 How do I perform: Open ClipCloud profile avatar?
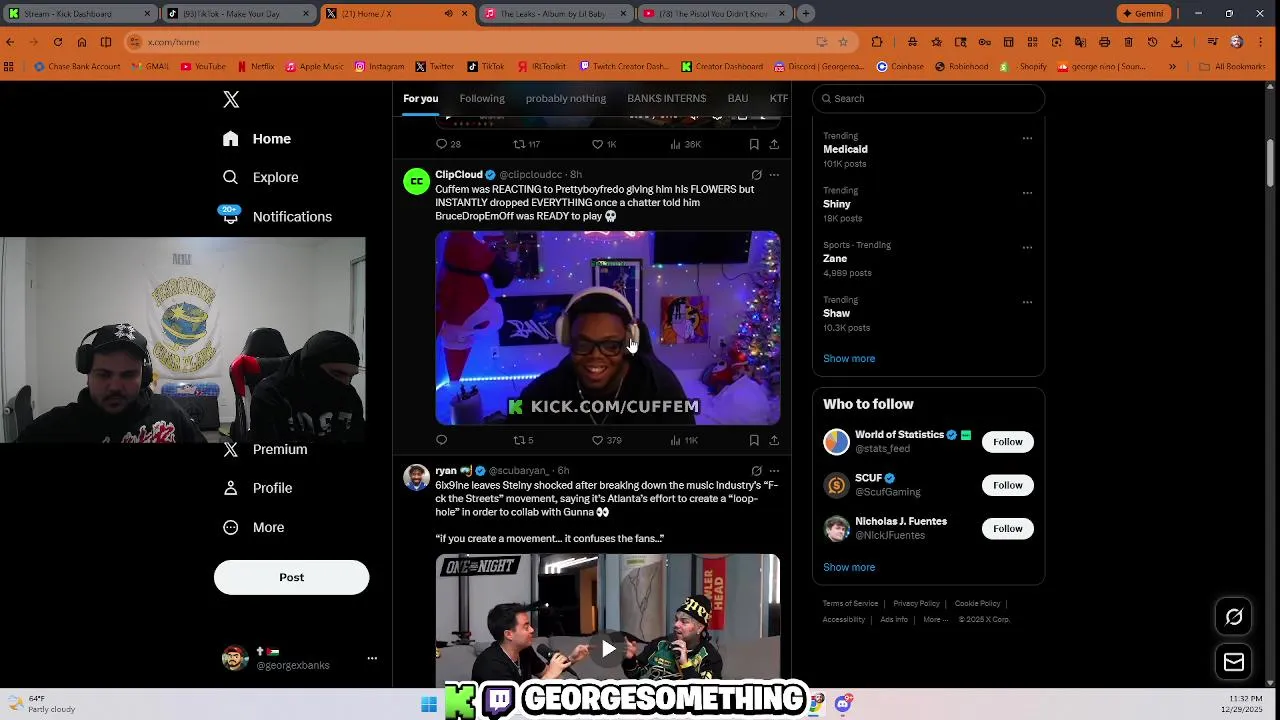point(416,181)
